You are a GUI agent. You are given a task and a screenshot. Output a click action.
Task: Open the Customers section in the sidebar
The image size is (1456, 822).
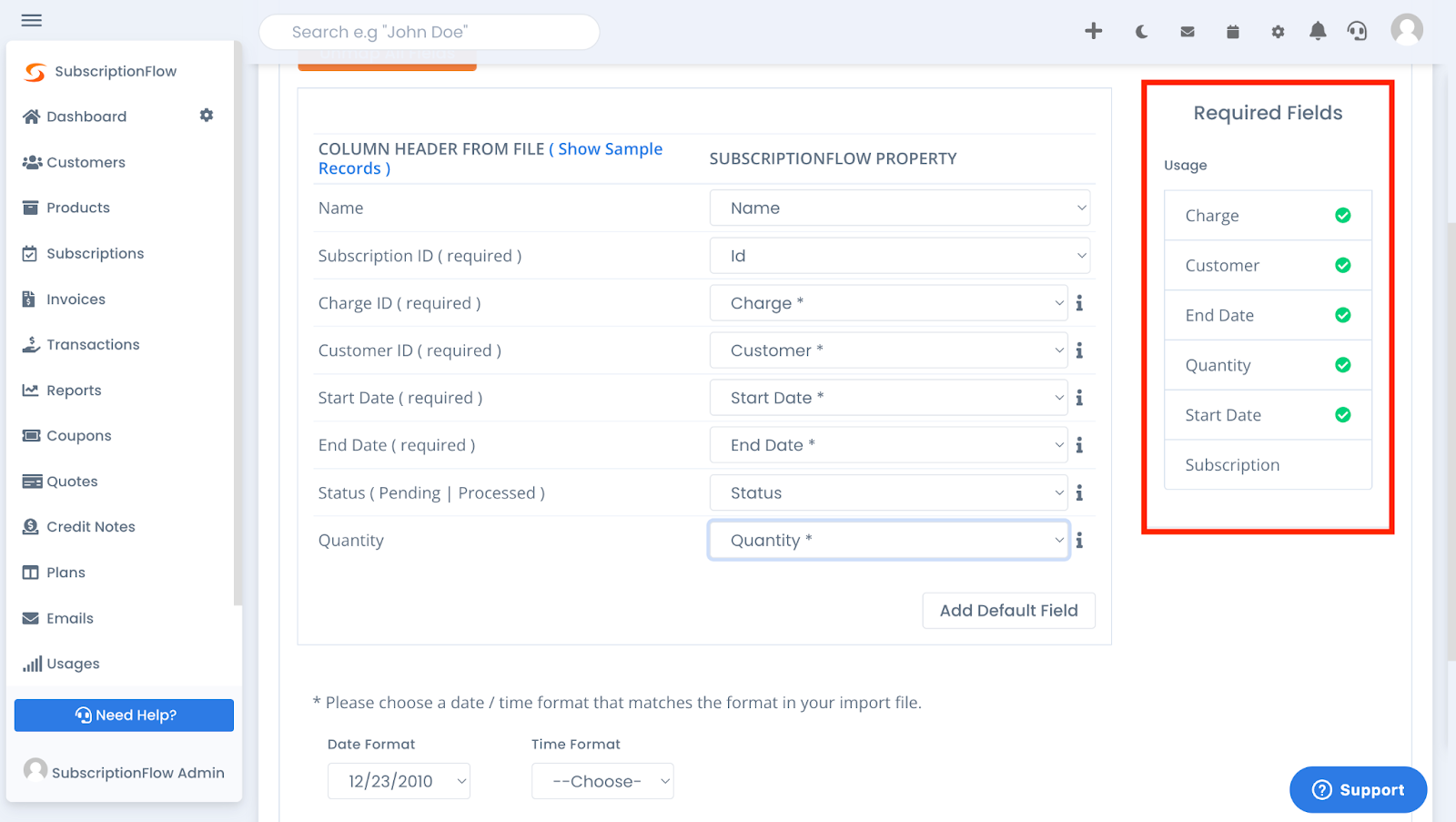(86, 162)
